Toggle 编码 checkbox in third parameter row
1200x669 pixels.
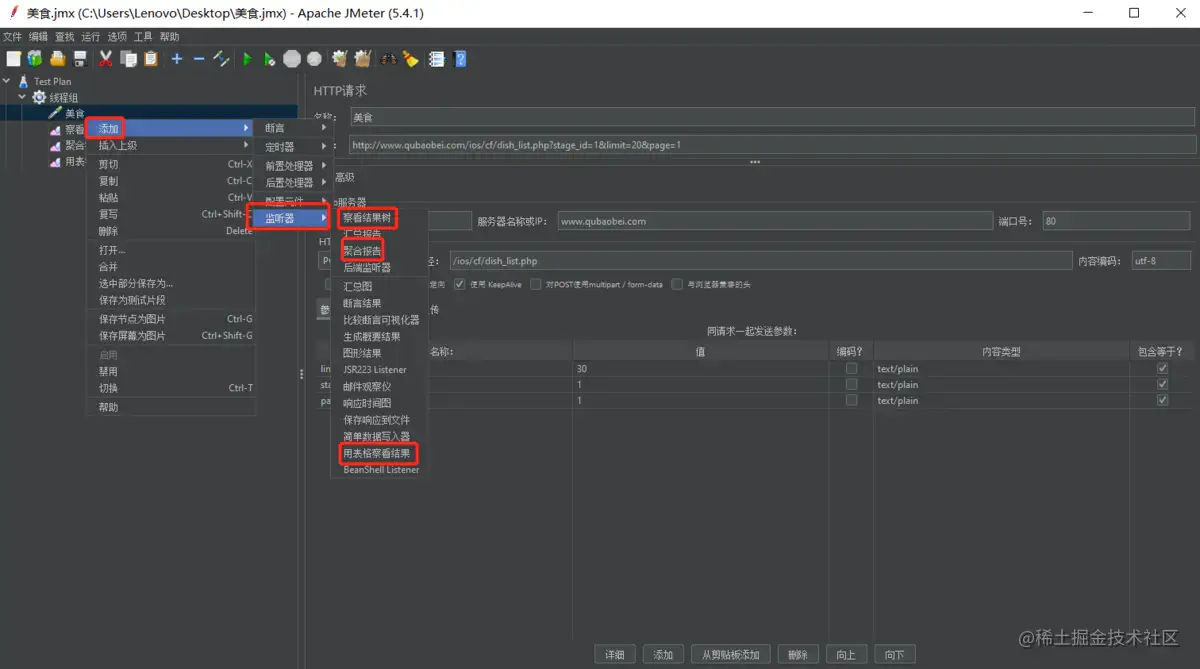pyautogui.click(x=851, y=400)
